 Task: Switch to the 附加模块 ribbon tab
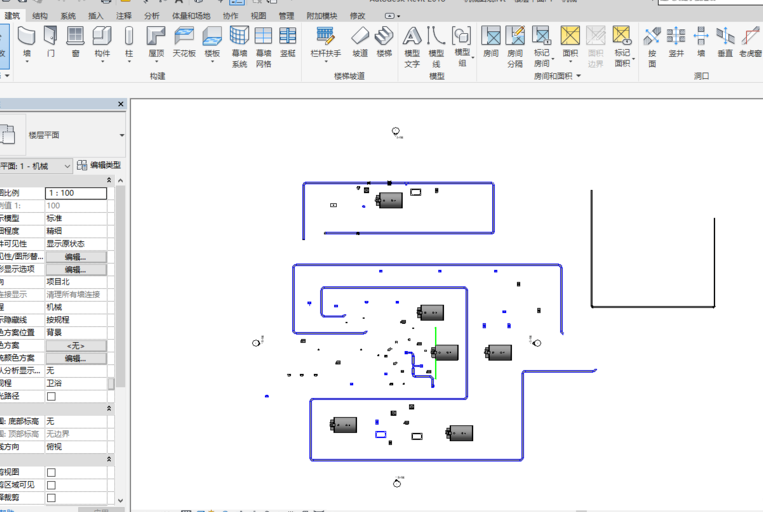[x=322, y=16]
